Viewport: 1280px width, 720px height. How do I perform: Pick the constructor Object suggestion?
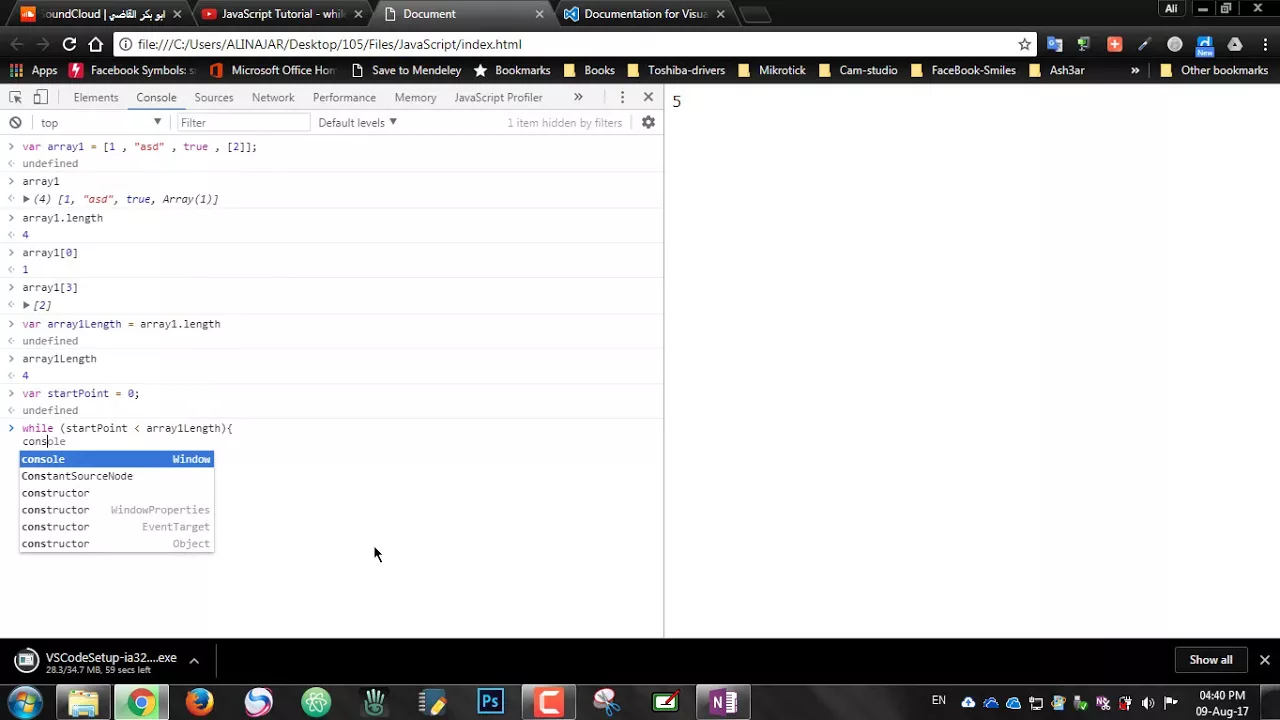pos(116,544)
